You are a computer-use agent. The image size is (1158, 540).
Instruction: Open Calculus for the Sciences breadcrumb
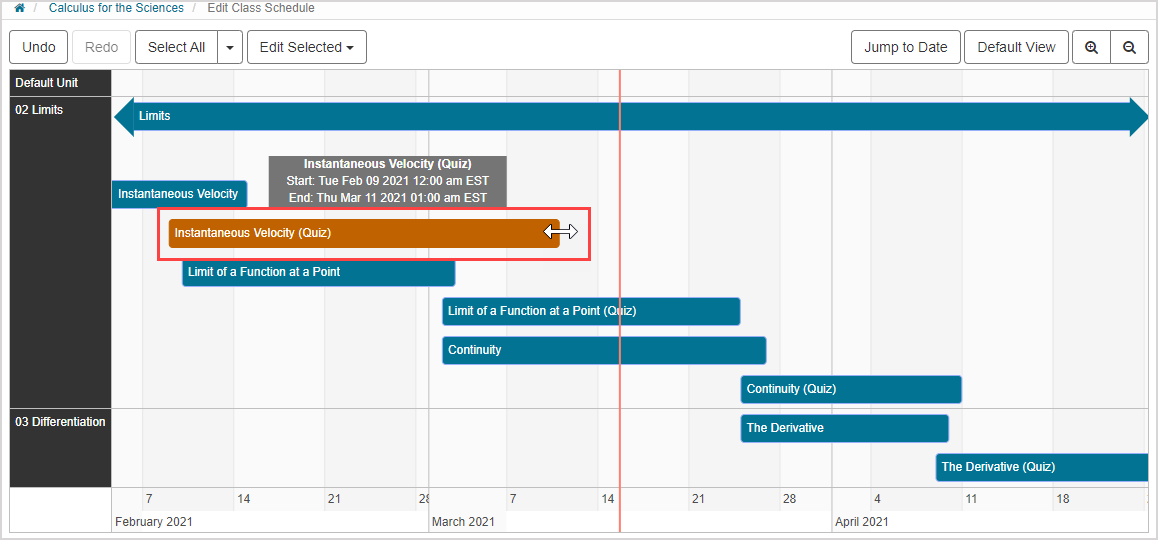pos(116,8)
